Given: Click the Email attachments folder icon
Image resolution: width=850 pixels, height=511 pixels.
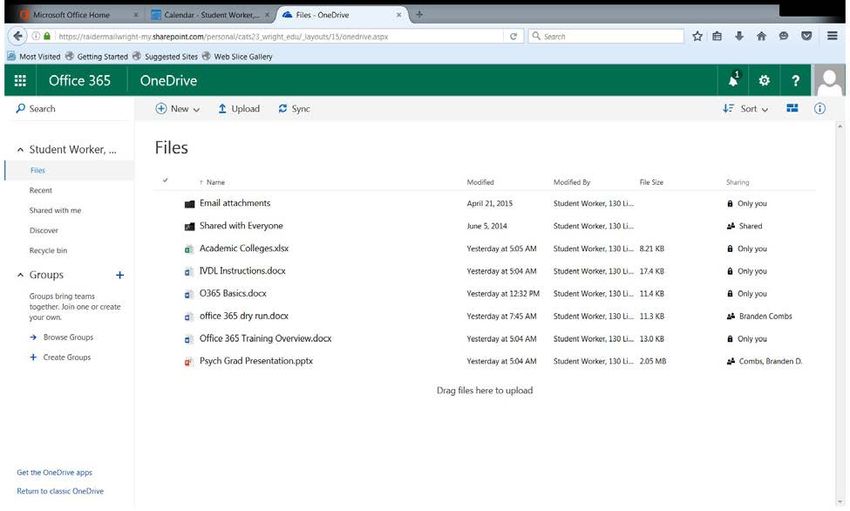Looking at the screenshot, I should click(x=189, y=204).
